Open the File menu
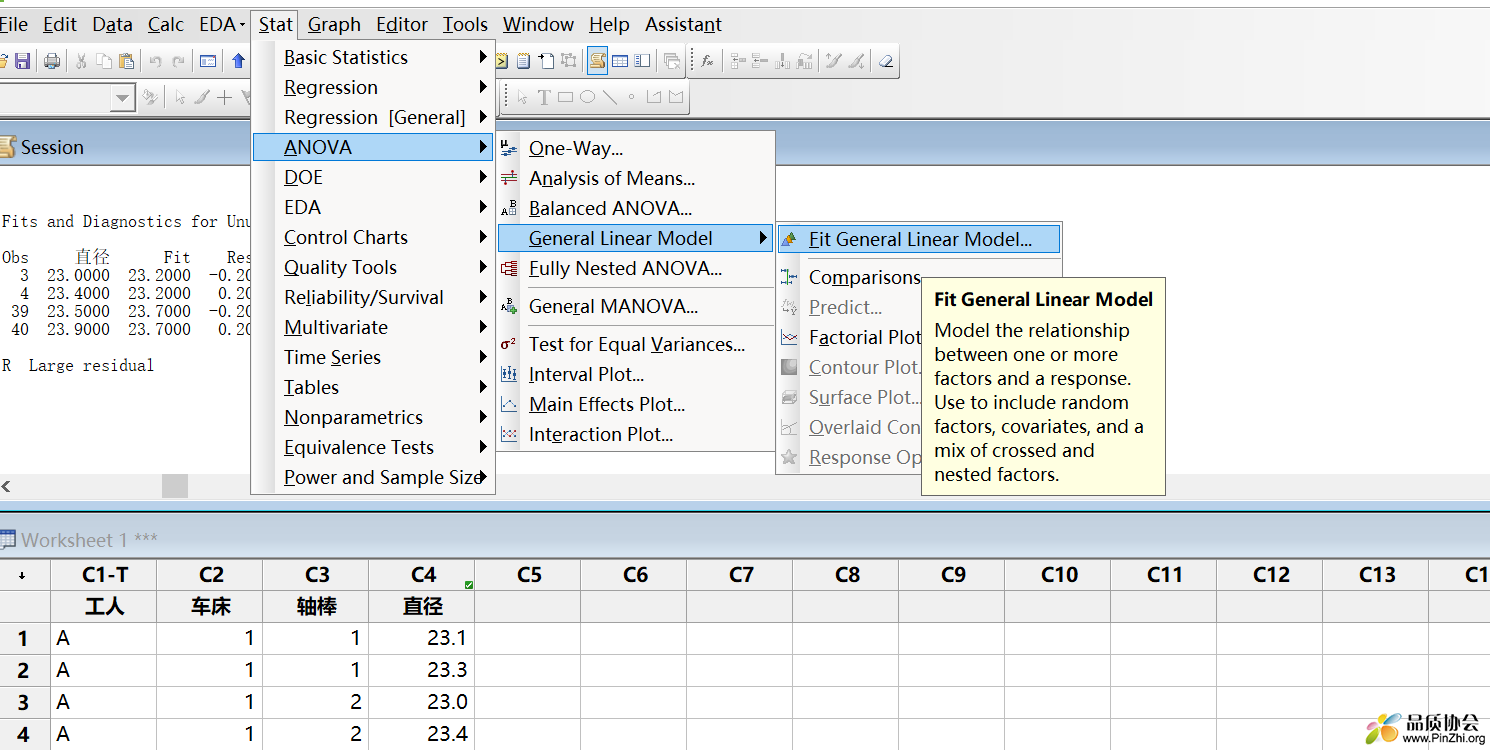The width and height of the screenshot is (1490, 750). [14, 24]
